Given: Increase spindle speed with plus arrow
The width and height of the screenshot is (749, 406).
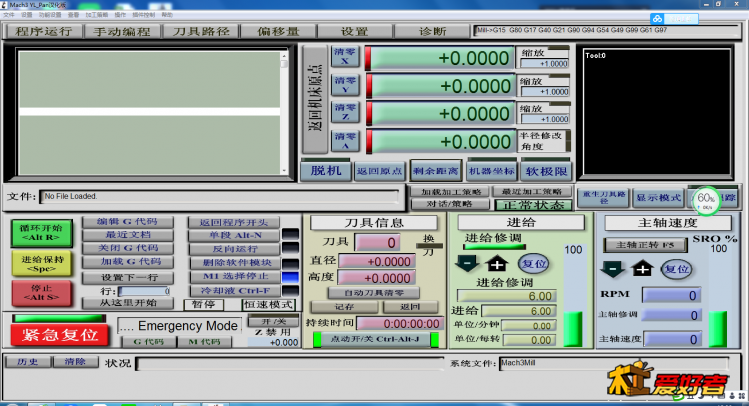Looking at the screenshot, I should click(x=642, y=268).
